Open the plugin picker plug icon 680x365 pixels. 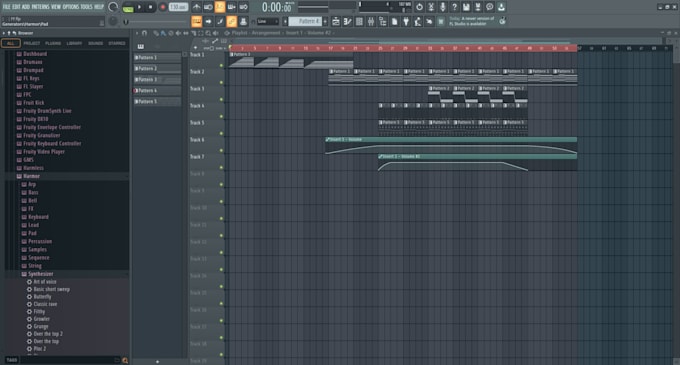[406, 21]
